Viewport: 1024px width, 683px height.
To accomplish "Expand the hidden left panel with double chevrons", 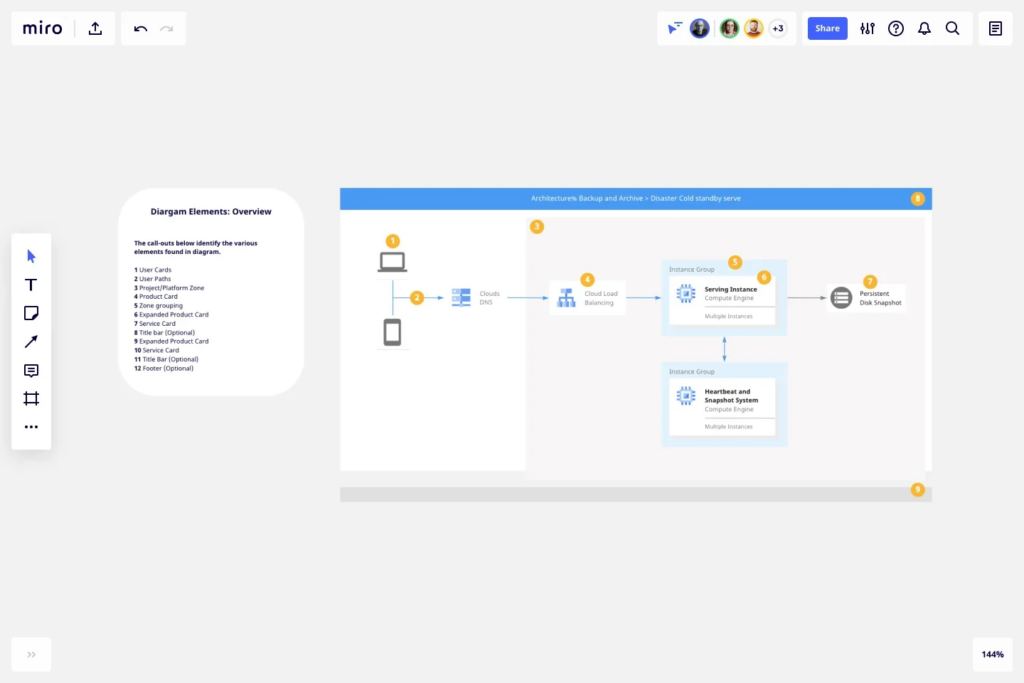I will pyautogui.click(x=31, y=654).
